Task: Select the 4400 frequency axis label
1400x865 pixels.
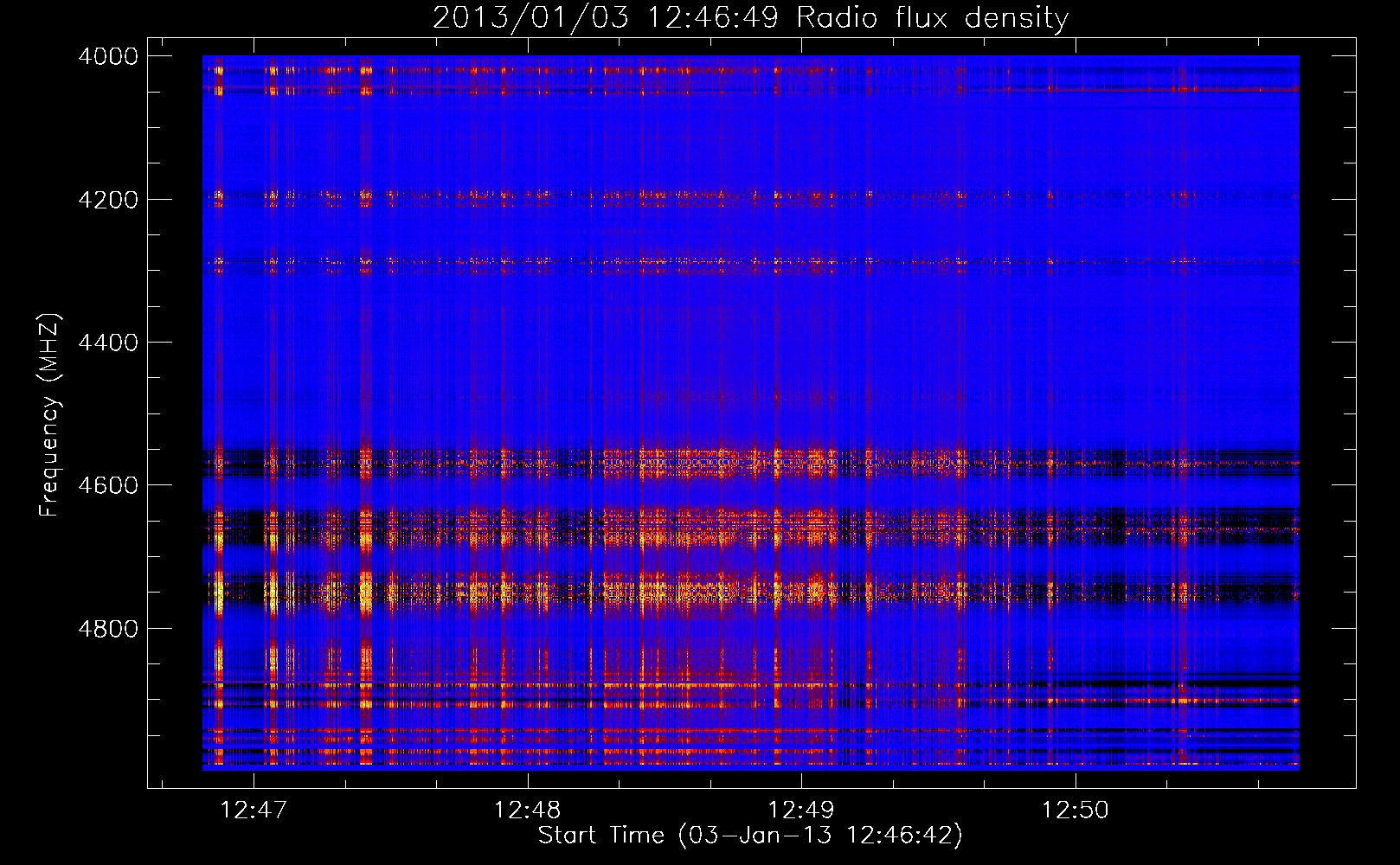Action: point(108,343)
